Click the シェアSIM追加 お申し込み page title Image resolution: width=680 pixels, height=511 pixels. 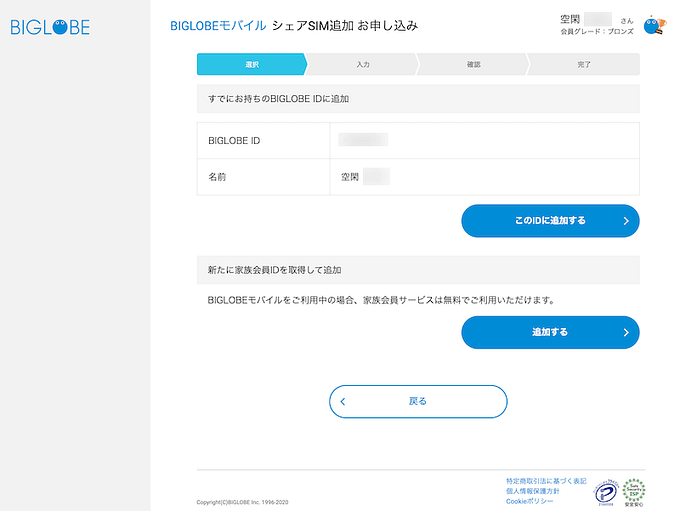pos(345,26)
